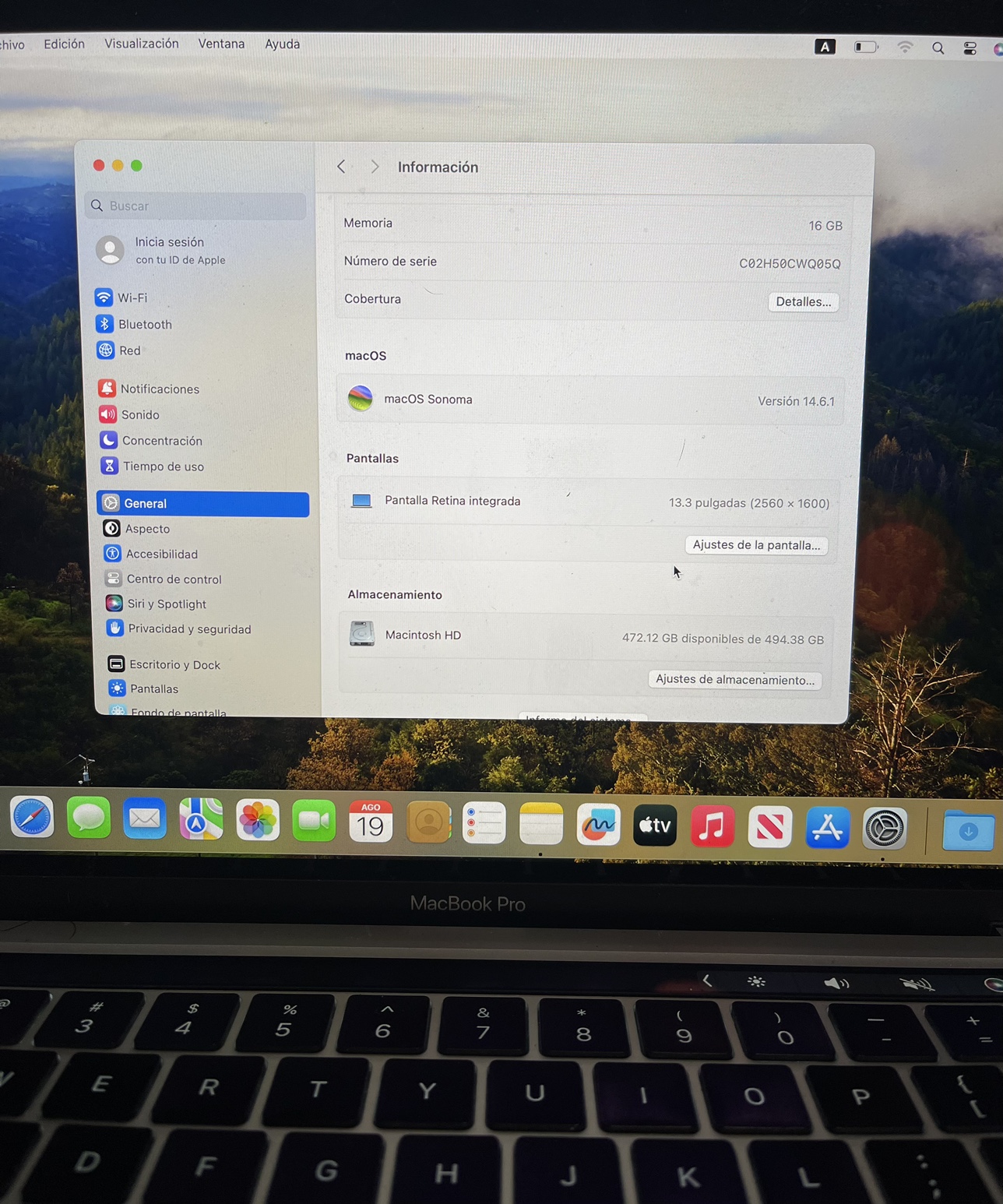Open Aspecto settings

tap(137, 529)
